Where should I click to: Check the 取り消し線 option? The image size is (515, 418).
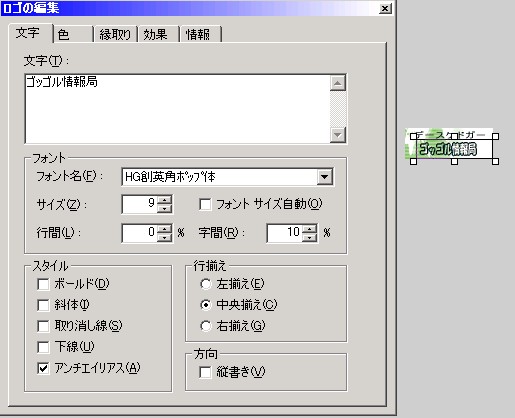[43, 326]
